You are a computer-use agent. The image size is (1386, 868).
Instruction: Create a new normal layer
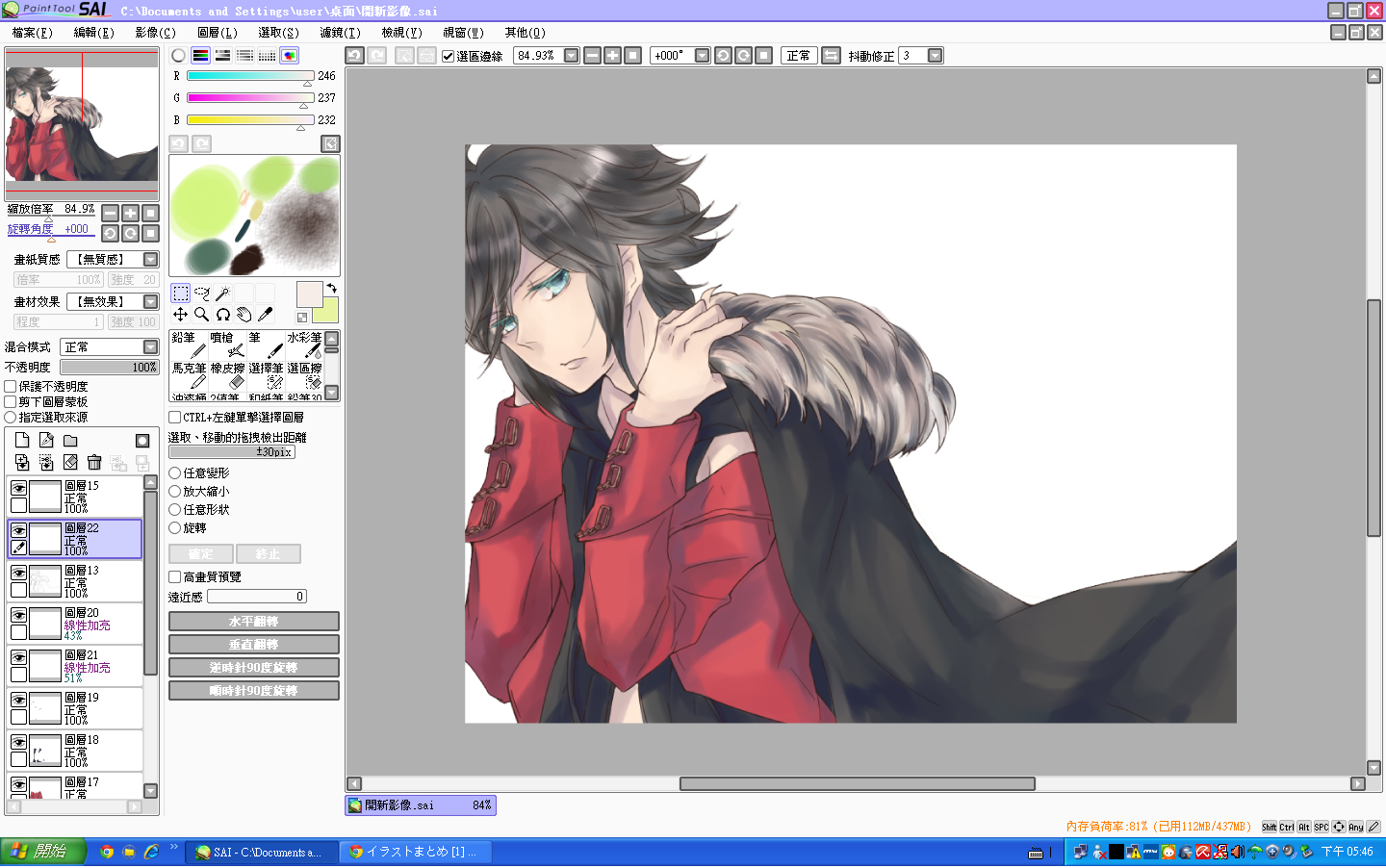pos(22,441)
